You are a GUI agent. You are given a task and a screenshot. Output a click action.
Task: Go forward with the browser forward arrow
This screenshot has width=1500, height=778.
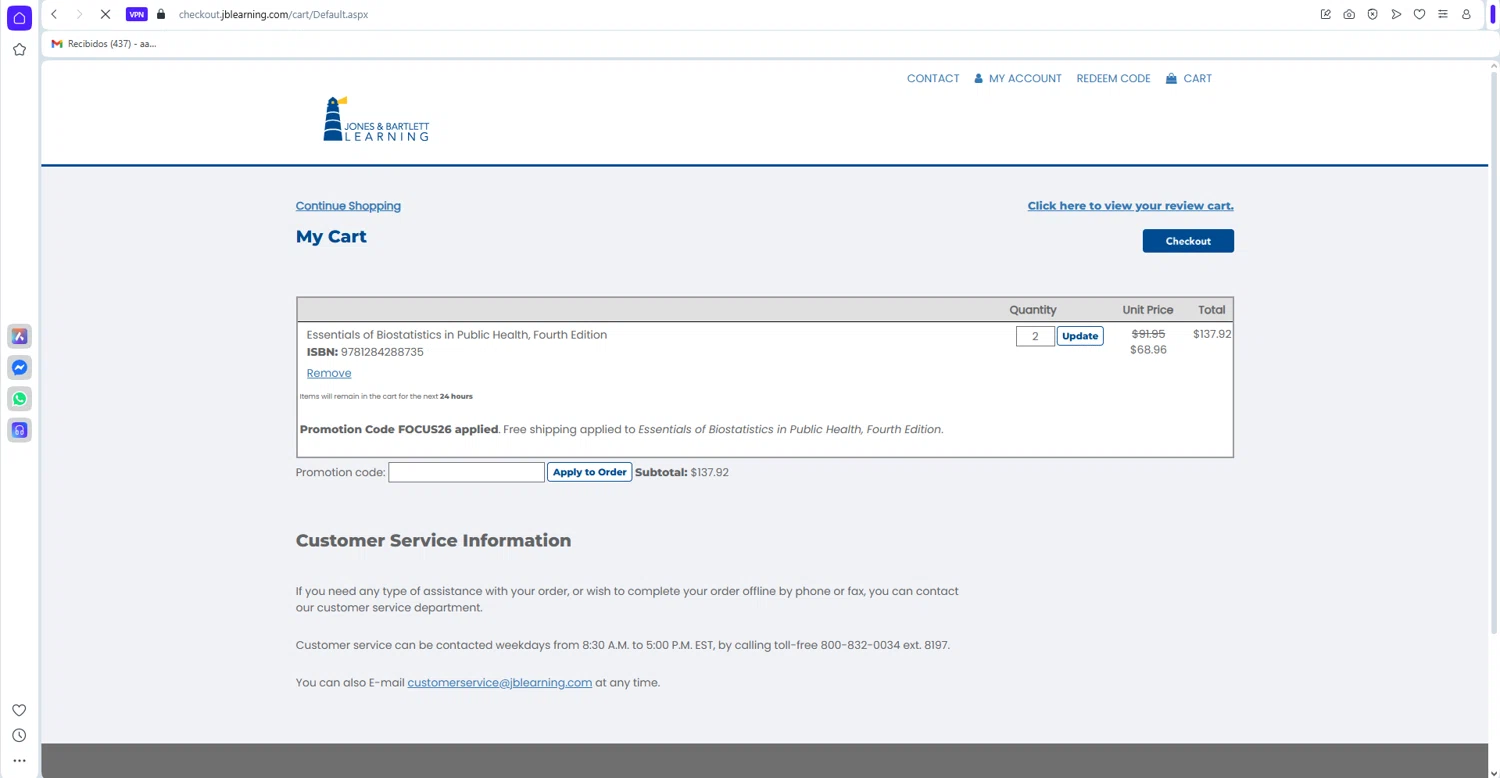point(79,14)
